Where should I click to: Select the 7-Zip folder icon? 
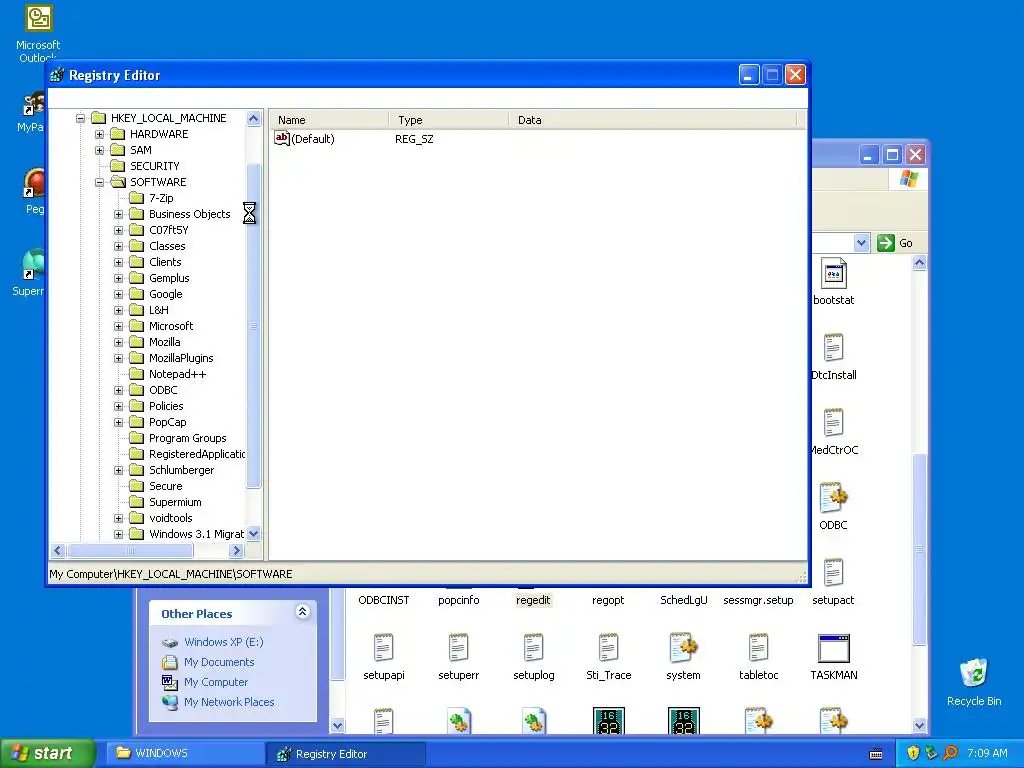click(136, 198)
